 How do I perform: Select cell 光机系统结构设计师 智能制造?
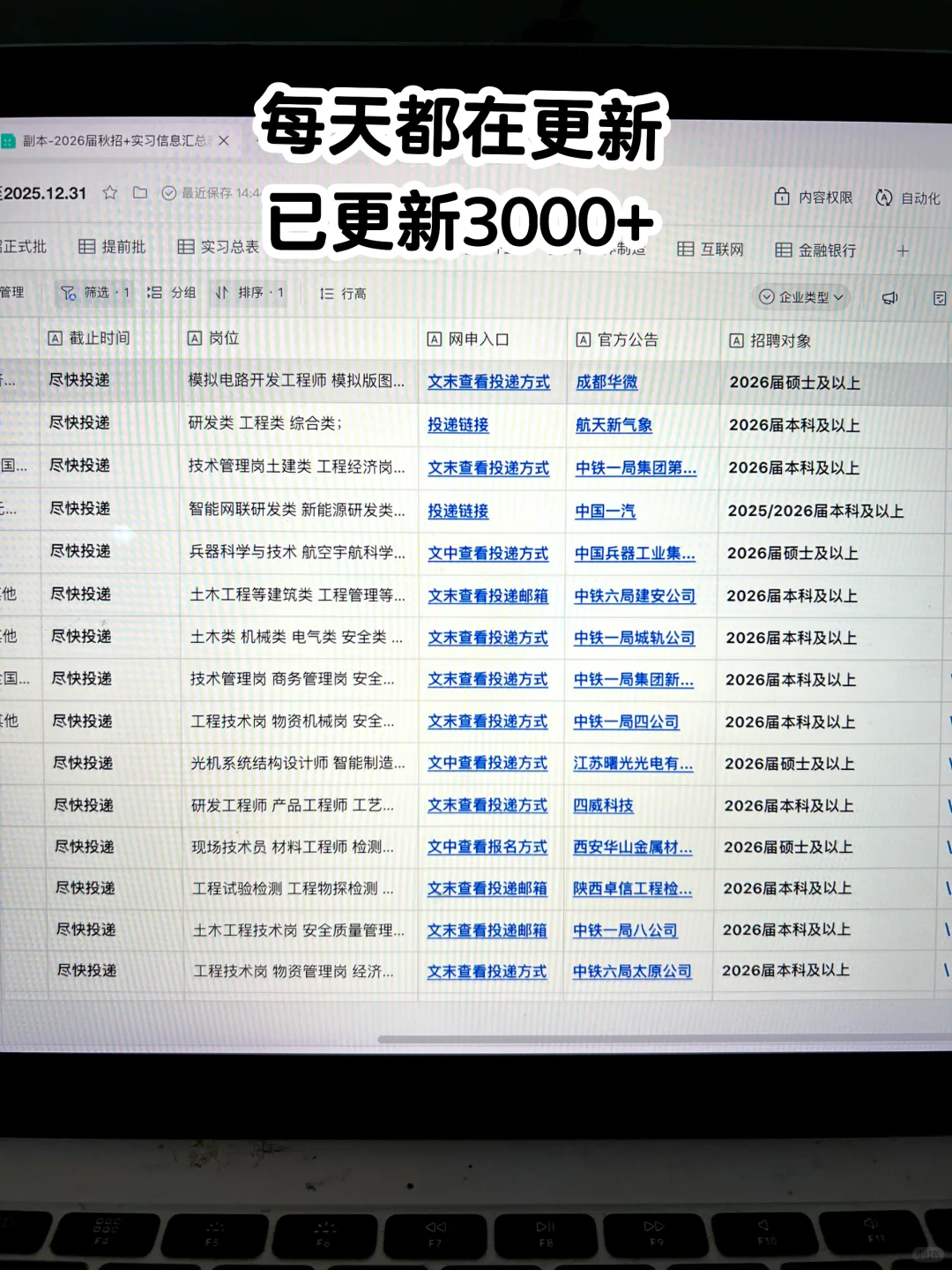[298, 763]
